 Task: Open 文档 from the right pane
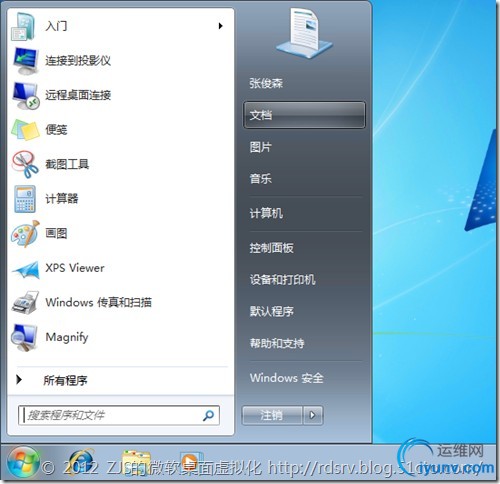[304, 115]
